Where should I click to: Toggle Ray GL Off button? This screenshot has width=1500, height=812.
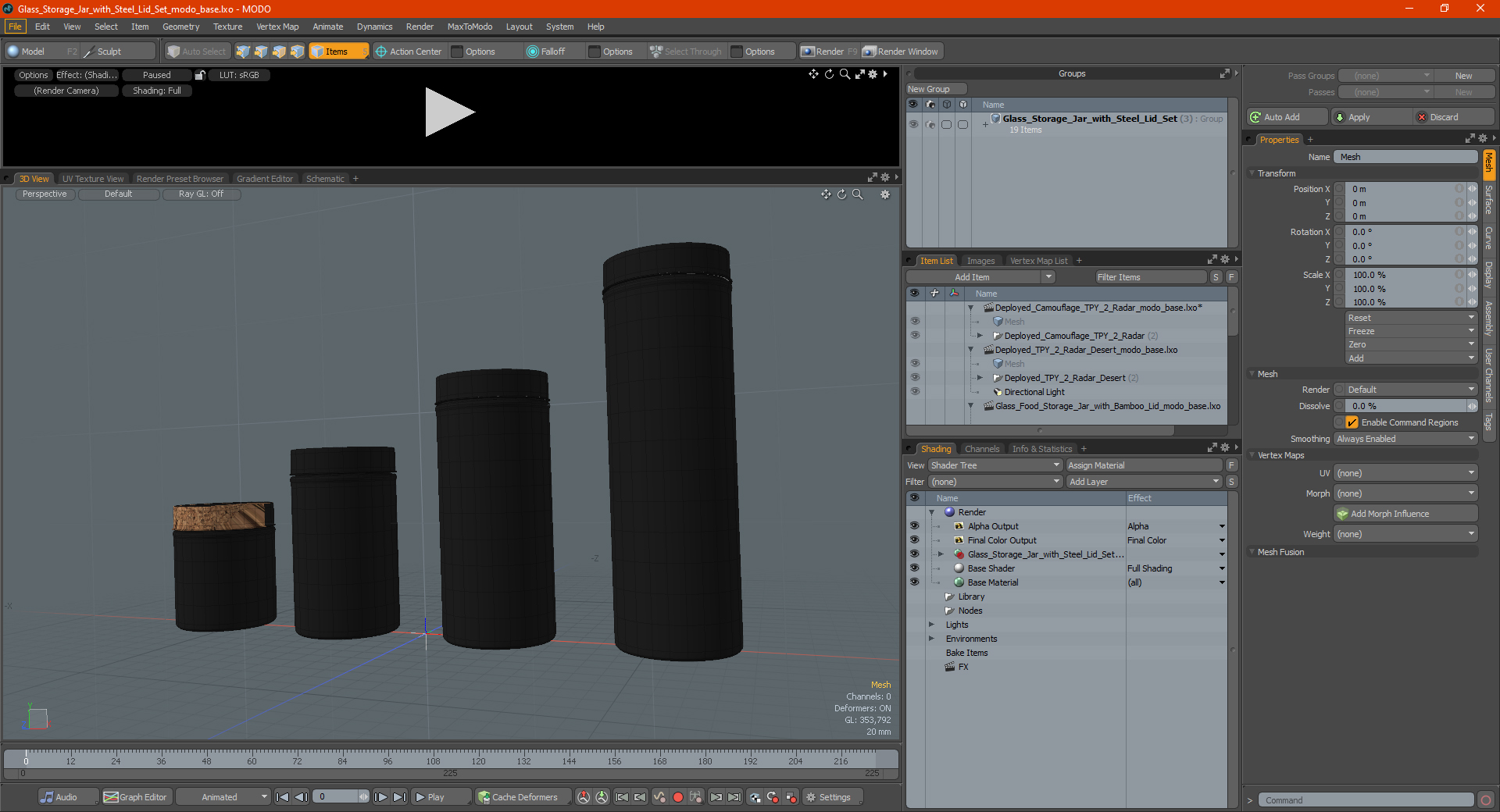[x=201, y=194]
